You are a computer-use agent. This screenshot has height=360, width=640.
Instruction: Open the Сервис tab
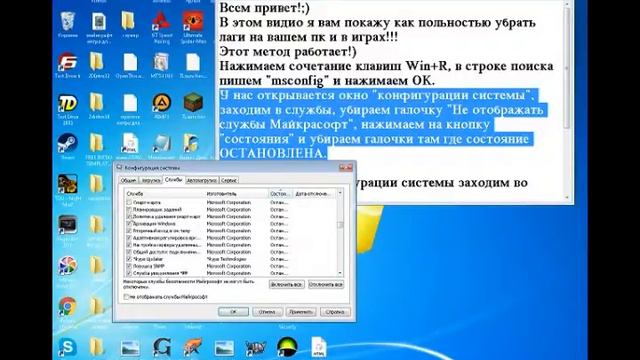coord(229,180)
